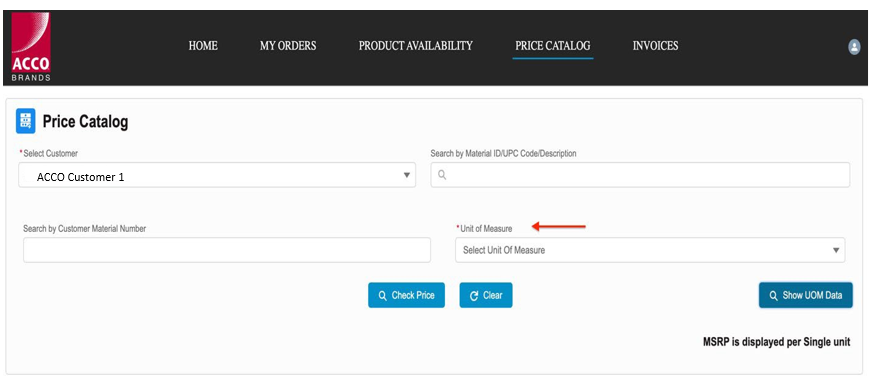The width and height of the screenshot is (876, 389).
Task: Focus the Material ID/UPC search field
Action: pyautogui.click(x=640, y=175)
